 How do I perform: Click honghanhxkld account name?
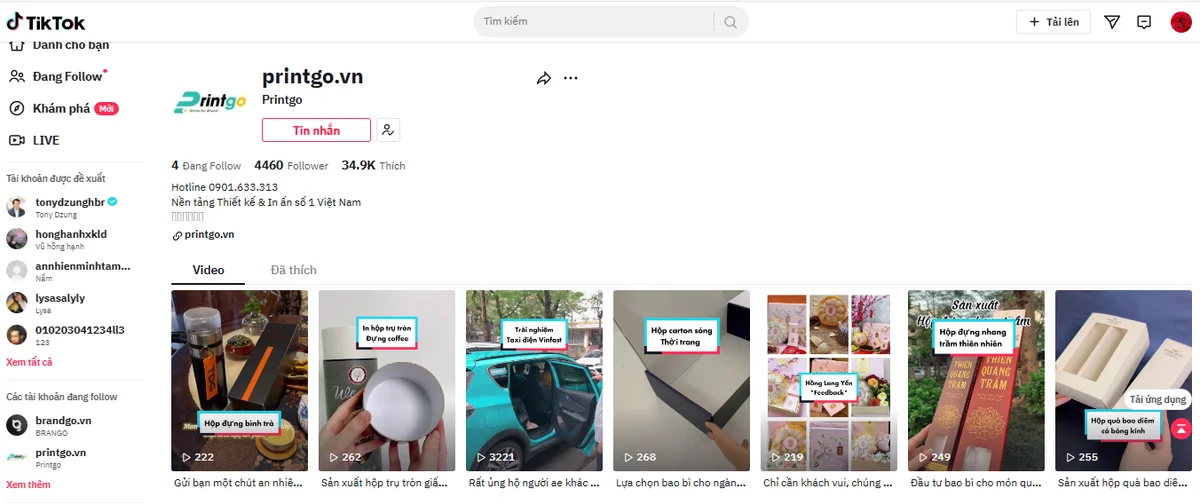[x=71, y=234]
